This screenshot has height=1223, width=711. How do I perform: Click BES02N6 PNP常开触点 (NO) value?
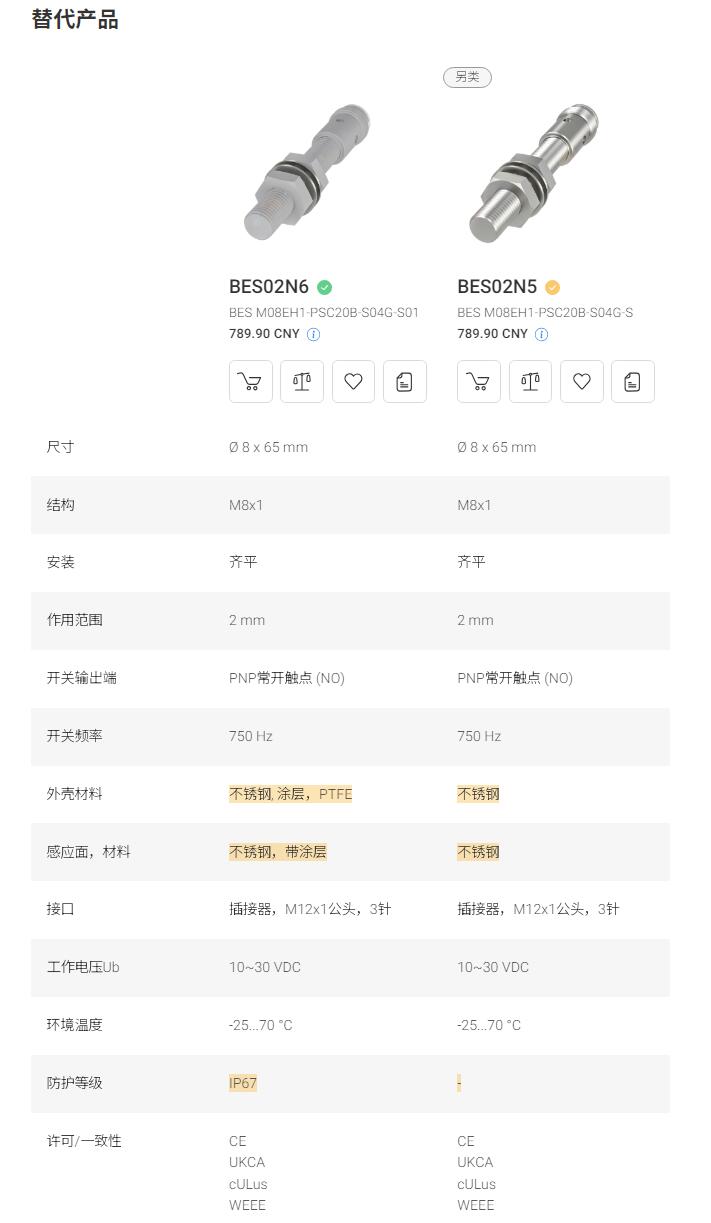point(287,678)
